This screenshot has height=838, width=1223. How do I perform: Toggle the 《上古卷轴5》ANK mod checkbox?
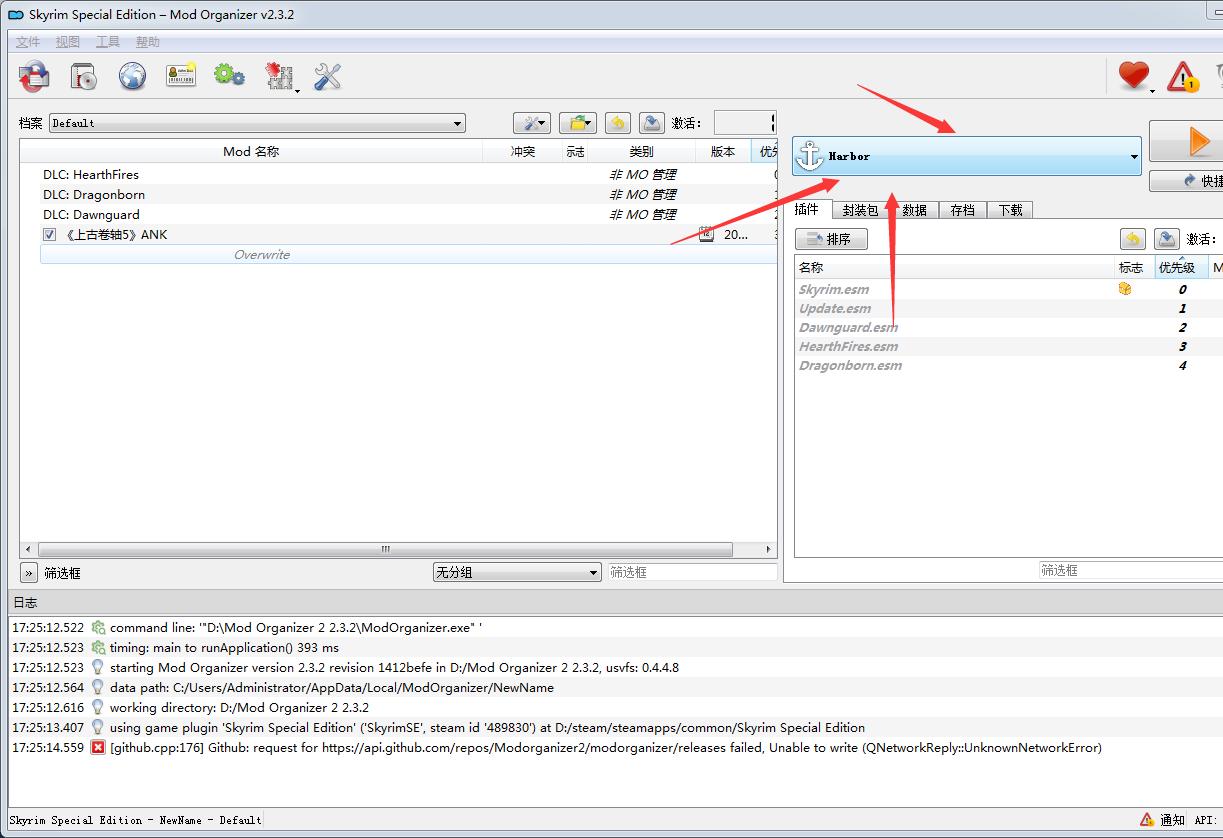point(49,234)
